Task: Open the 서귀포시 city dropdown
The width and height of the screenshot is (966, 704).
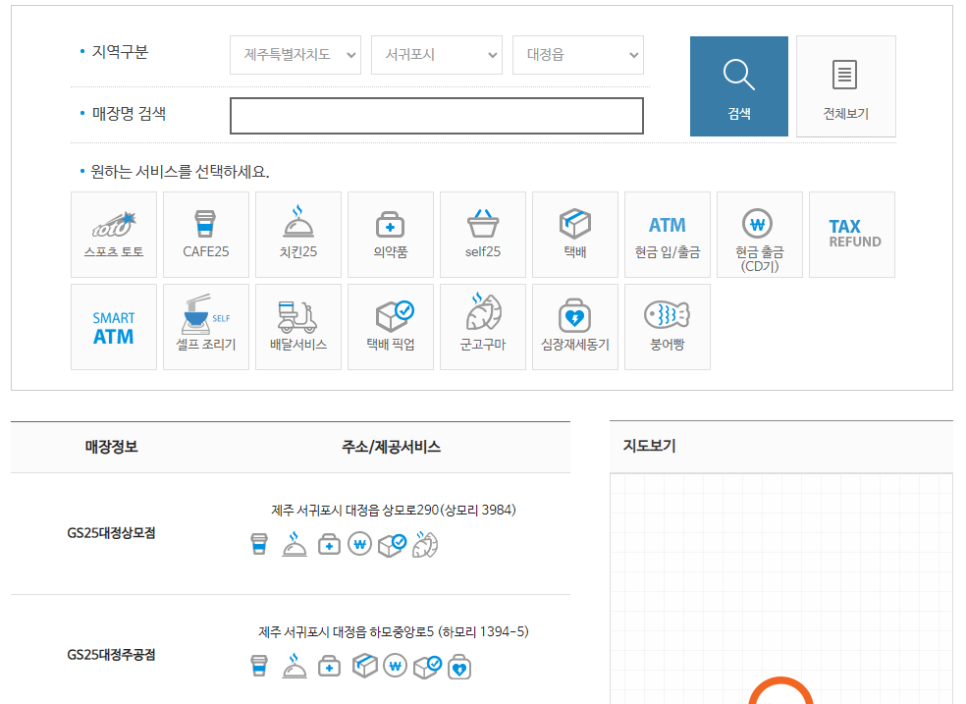Action: tap(437, 55)
